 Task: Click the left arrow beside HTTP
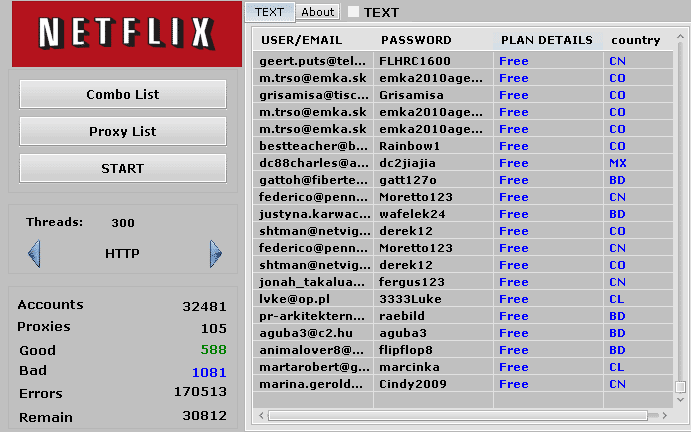34,253
